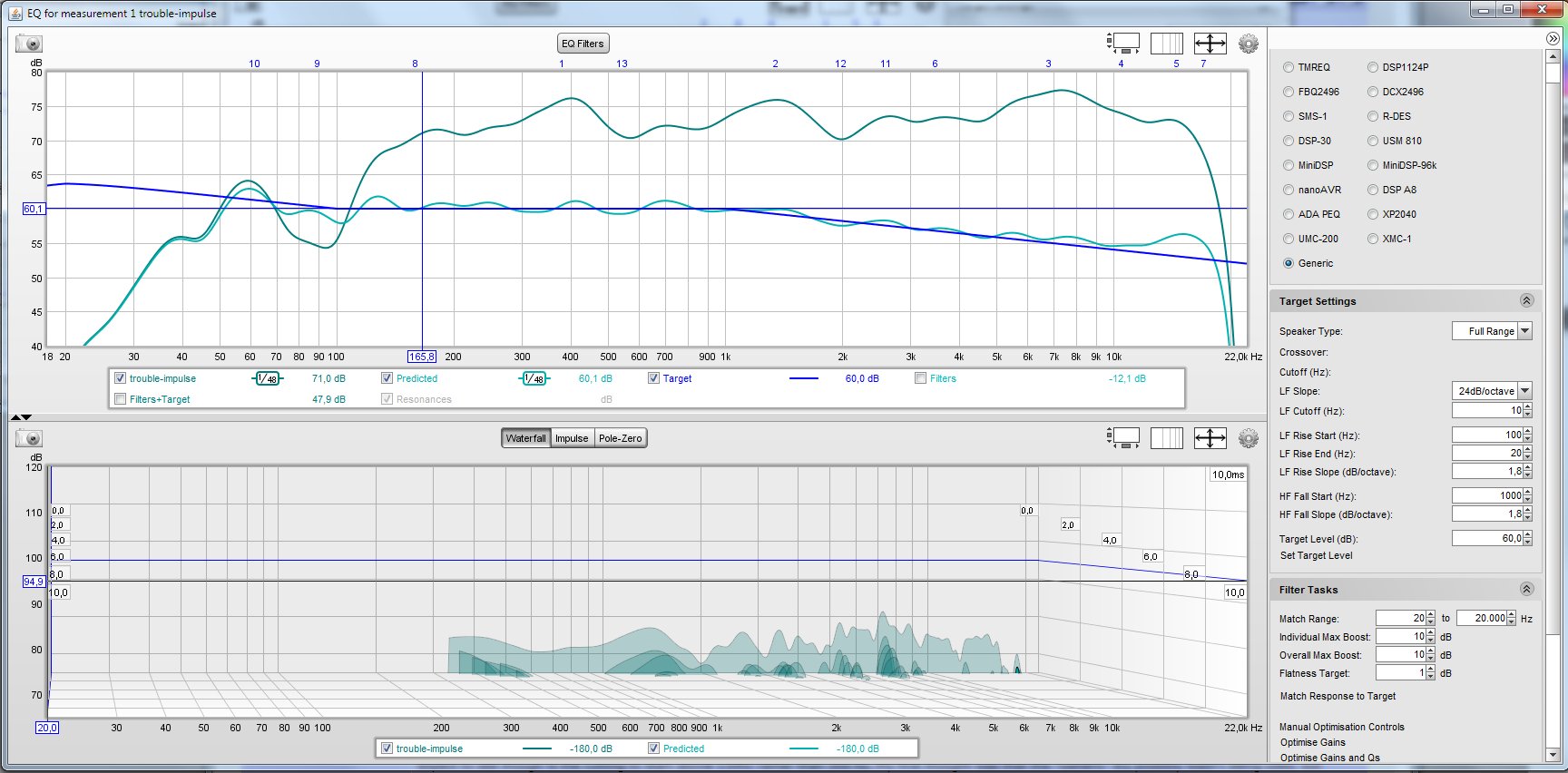This screenshot has width=1568, height=773.
Task: Switch to Impulse tab
Action: tap(572, 438)
